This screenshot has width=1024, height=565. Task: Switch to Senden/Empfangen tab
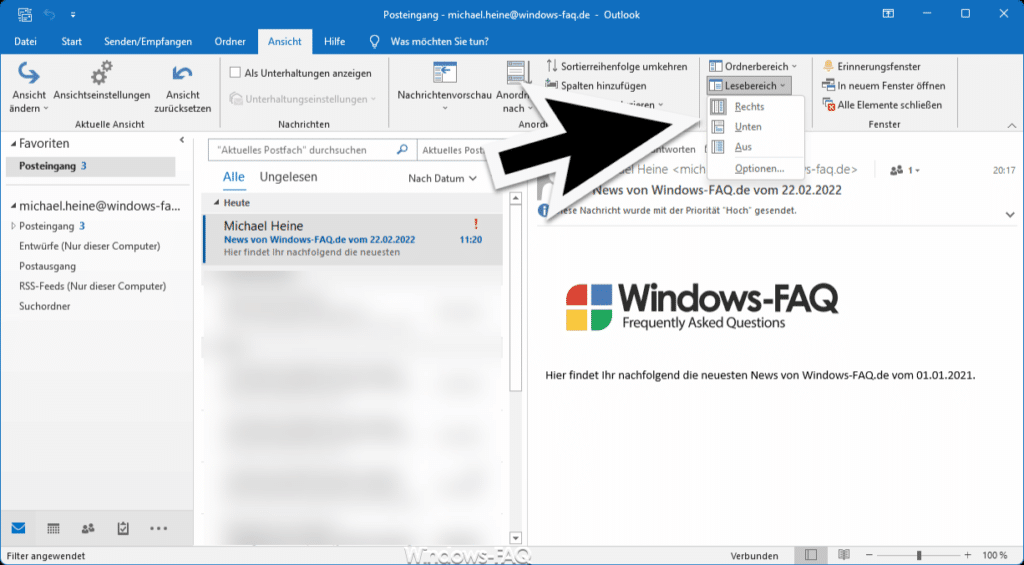coord(148,41)
